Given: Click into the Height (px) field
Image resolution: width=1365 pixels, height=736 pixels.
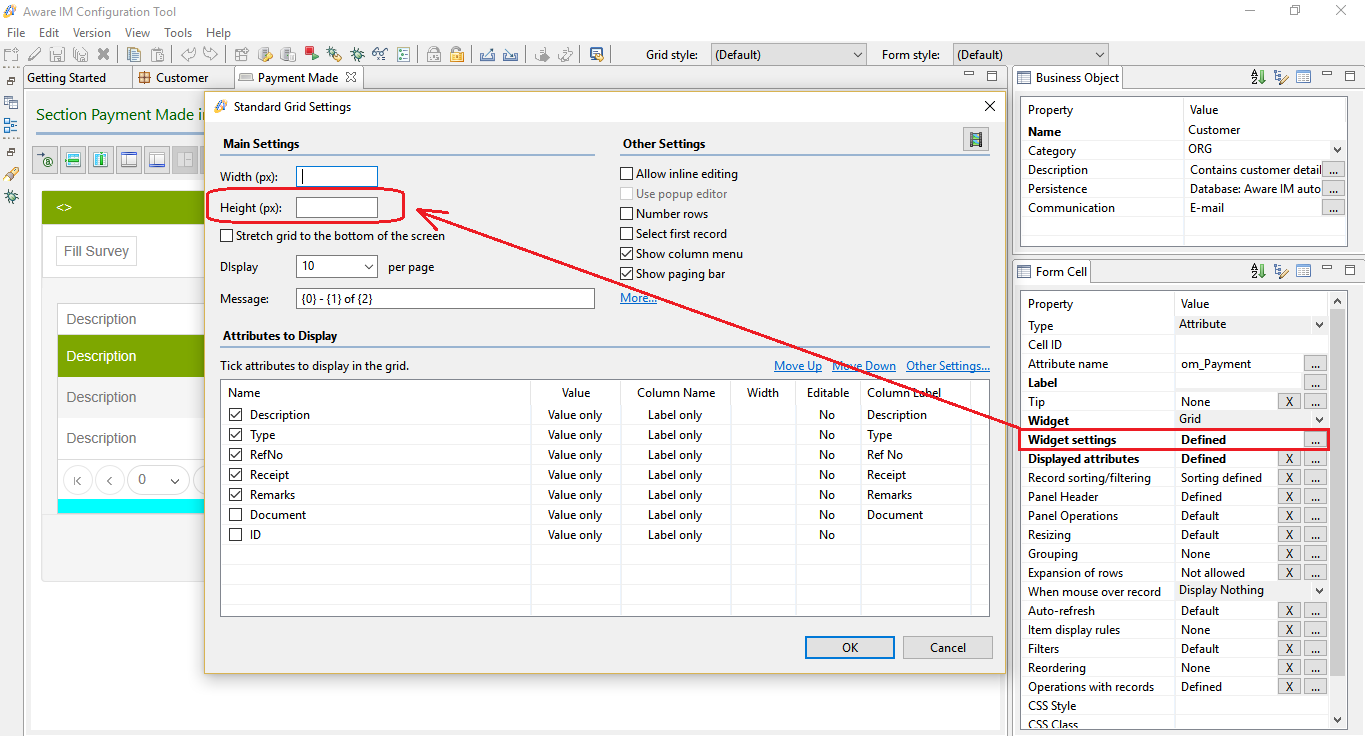Looking at the screenshot, I should coord(337,208).
